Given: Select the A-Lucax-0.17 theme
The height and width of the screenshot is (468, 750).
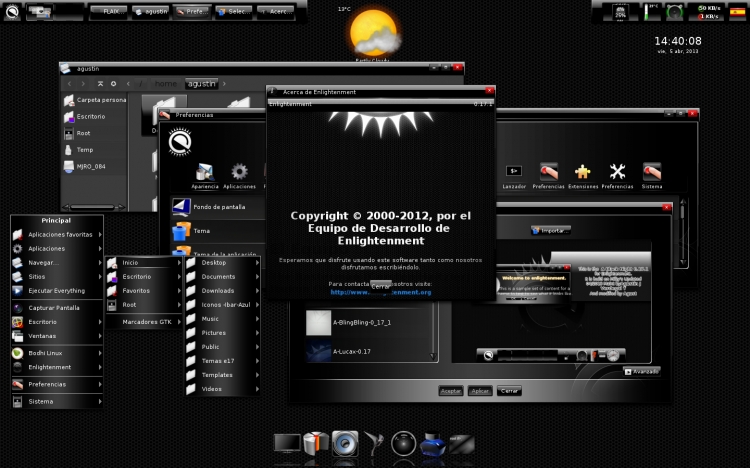Looking at the screenshot, I should pyautogui.click(x=367, y=352).
